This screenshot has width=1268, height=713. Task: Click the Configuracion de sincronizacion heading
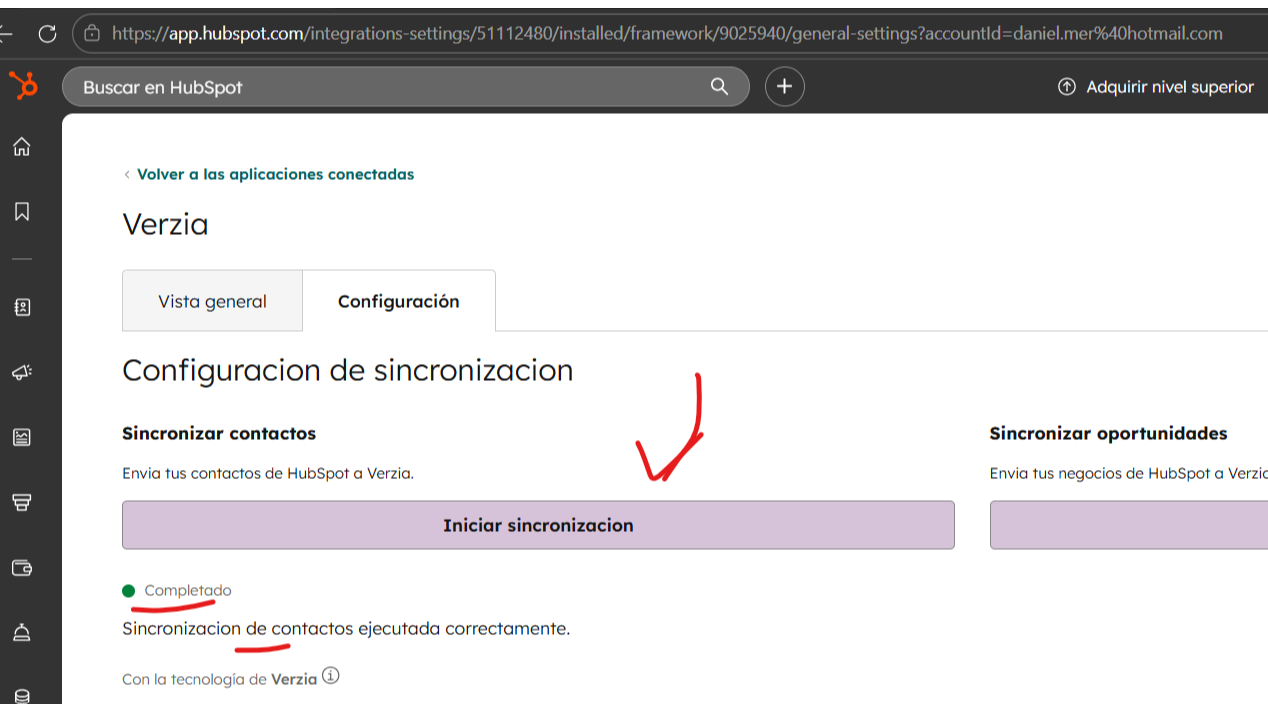coord(347,370)
